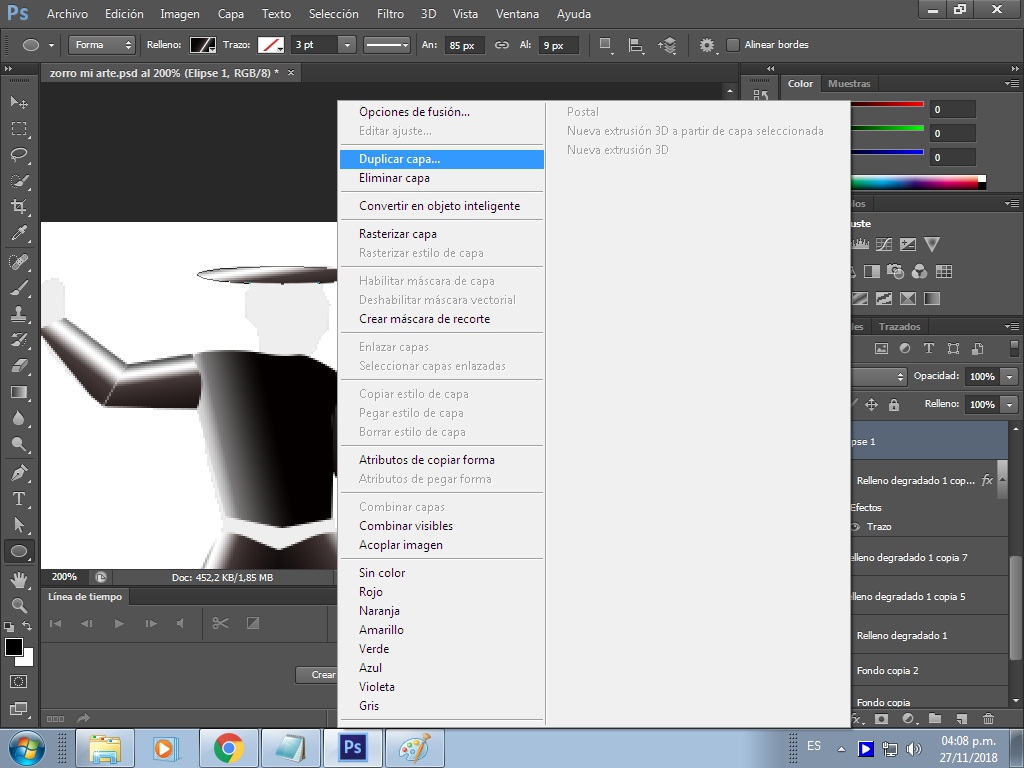Click the timeline play button
Screen dimensions: 1024x768
[119, 623]
